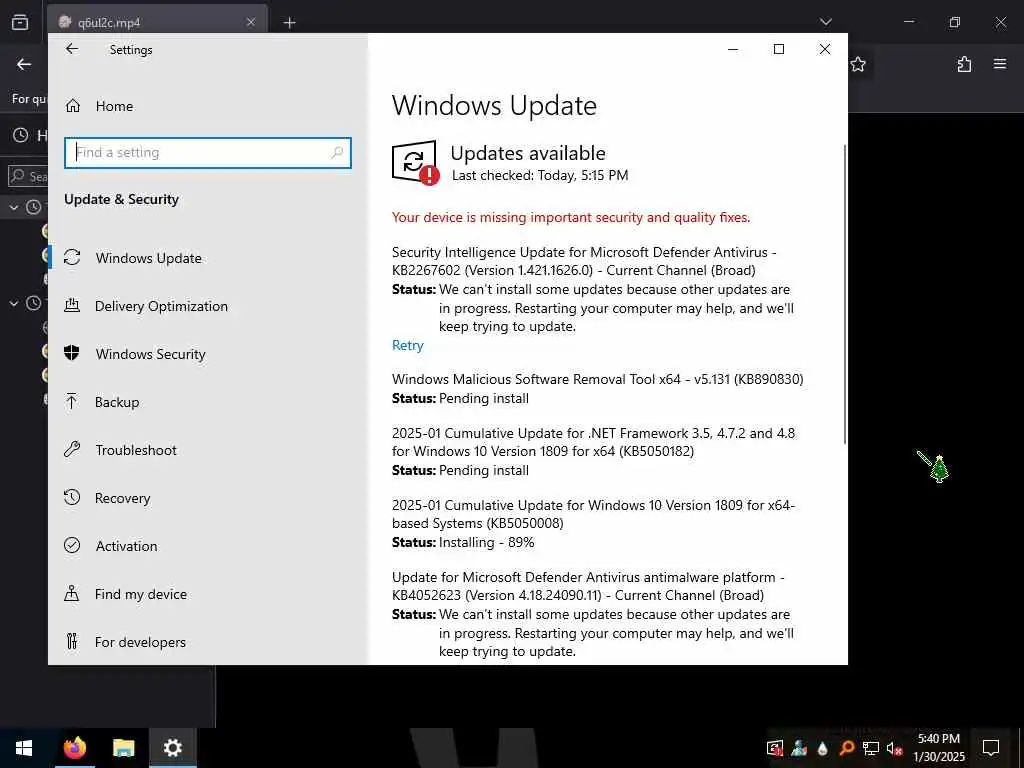
Task: Select Windows Update in the sidebar
Action: coord(133,258)
